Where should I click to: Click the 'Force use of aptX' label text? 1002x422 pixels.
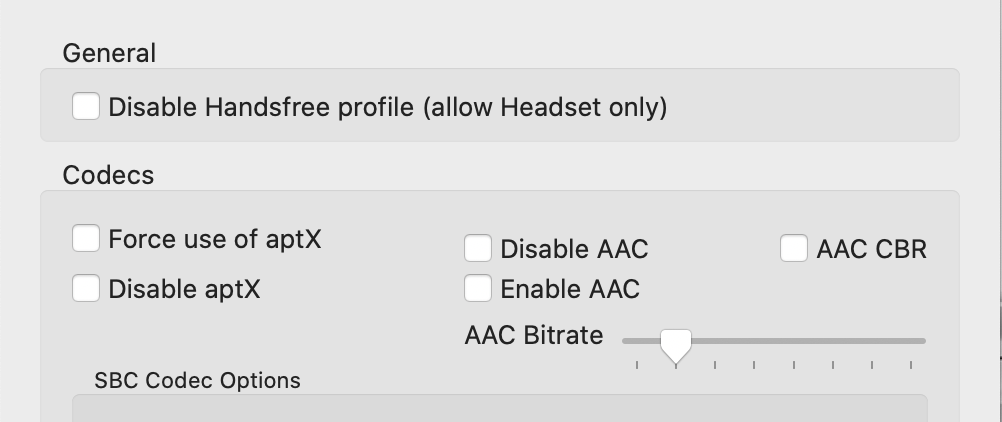(215, 239)
